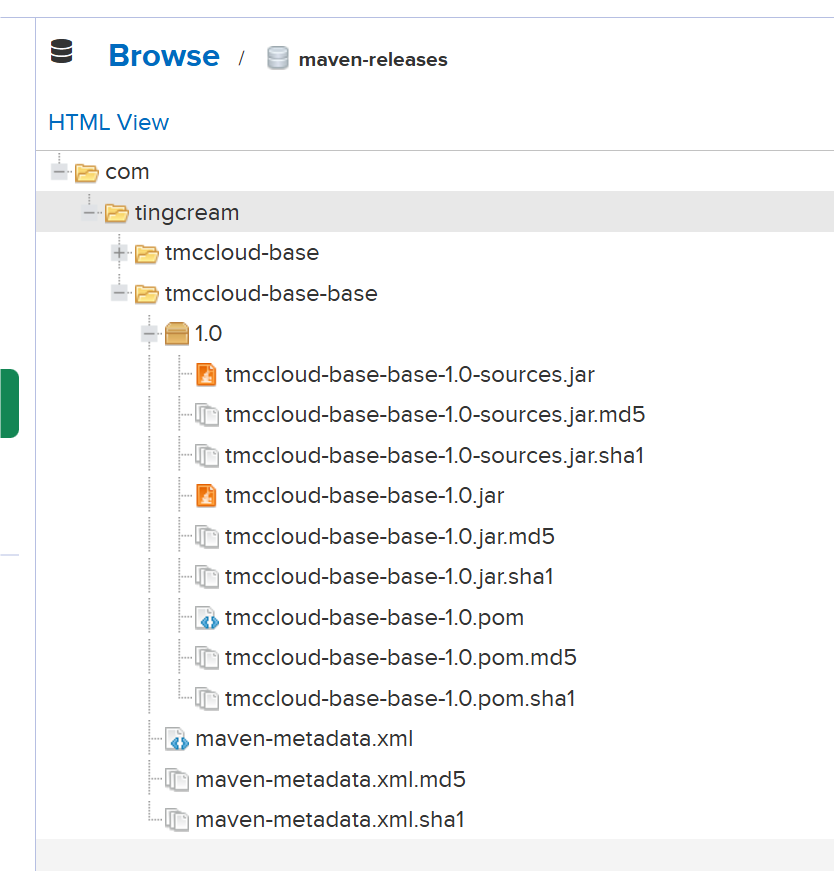Select tmccloud-base-base-1.0.pom.md5 entry
This screenshot has width=834, height=871.
click(400, 657)
